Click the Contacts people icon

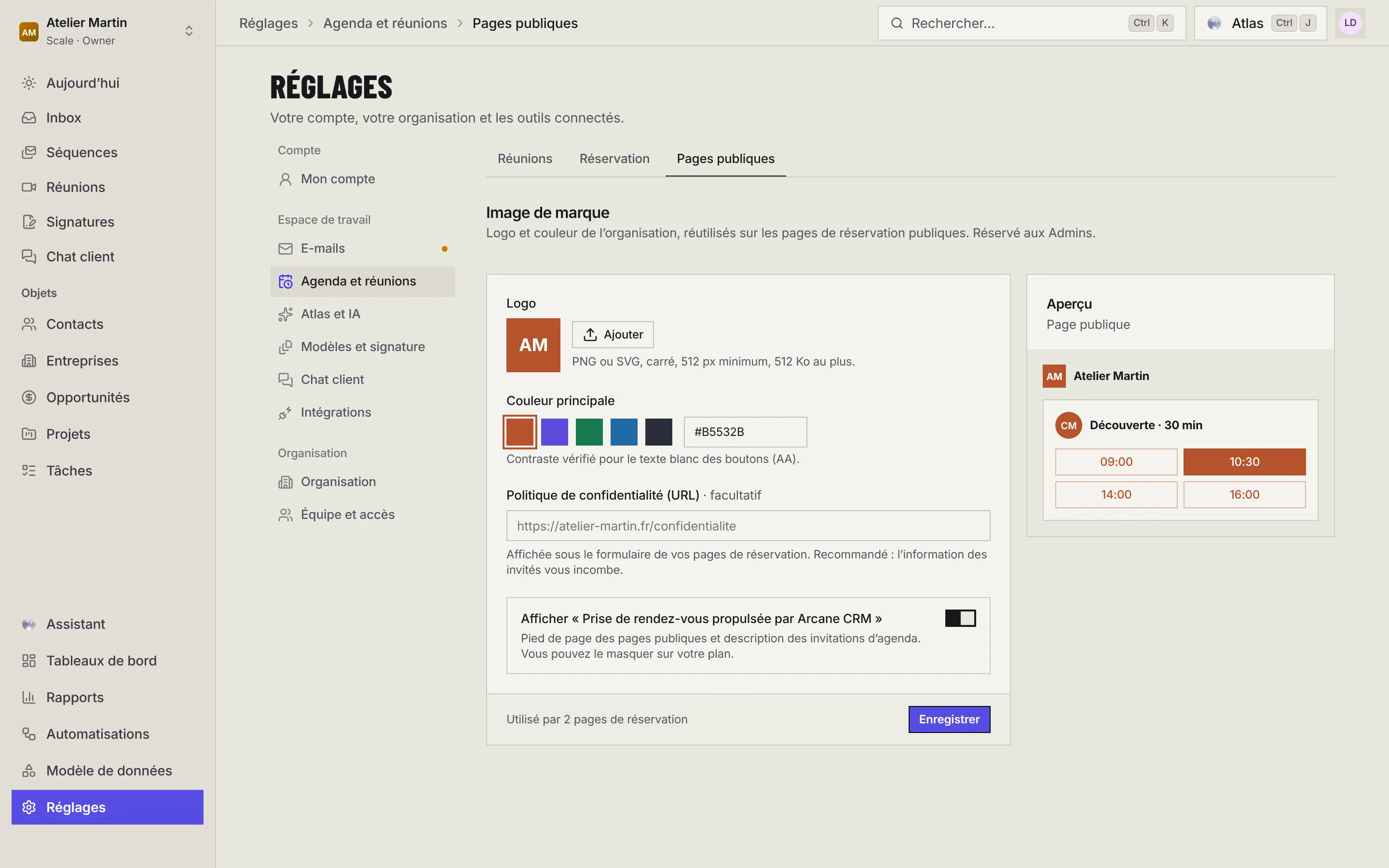tap(29, 325)
